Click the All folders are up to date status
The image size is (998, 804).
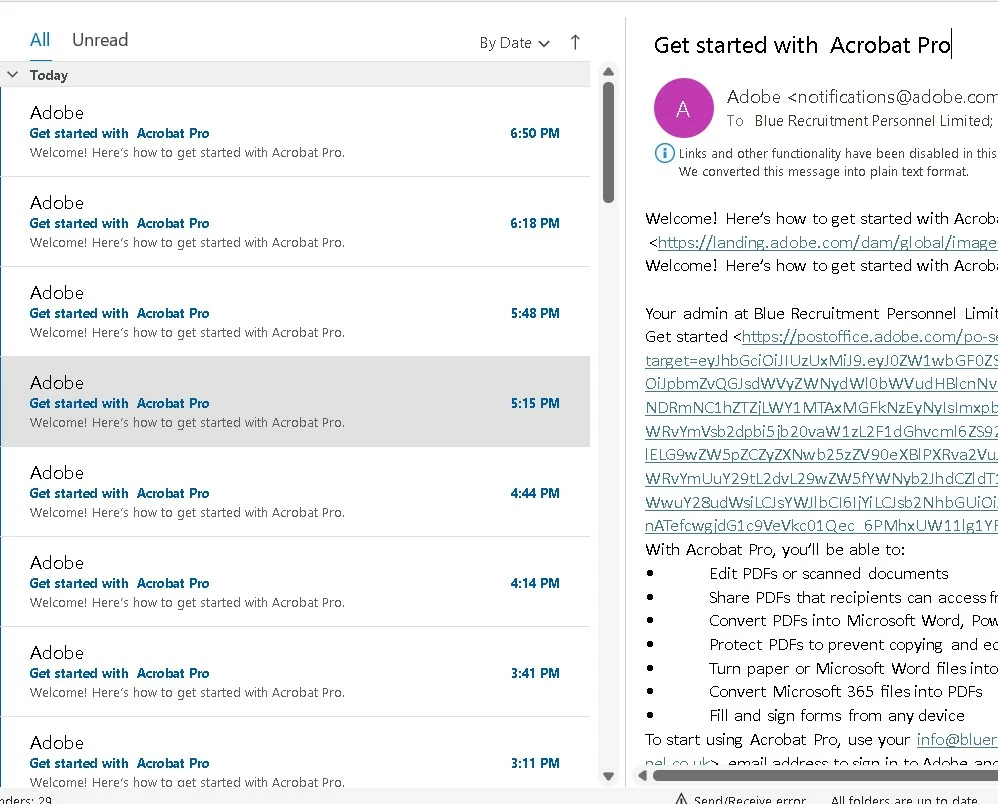pyautogui.click(x=904, y=800)
